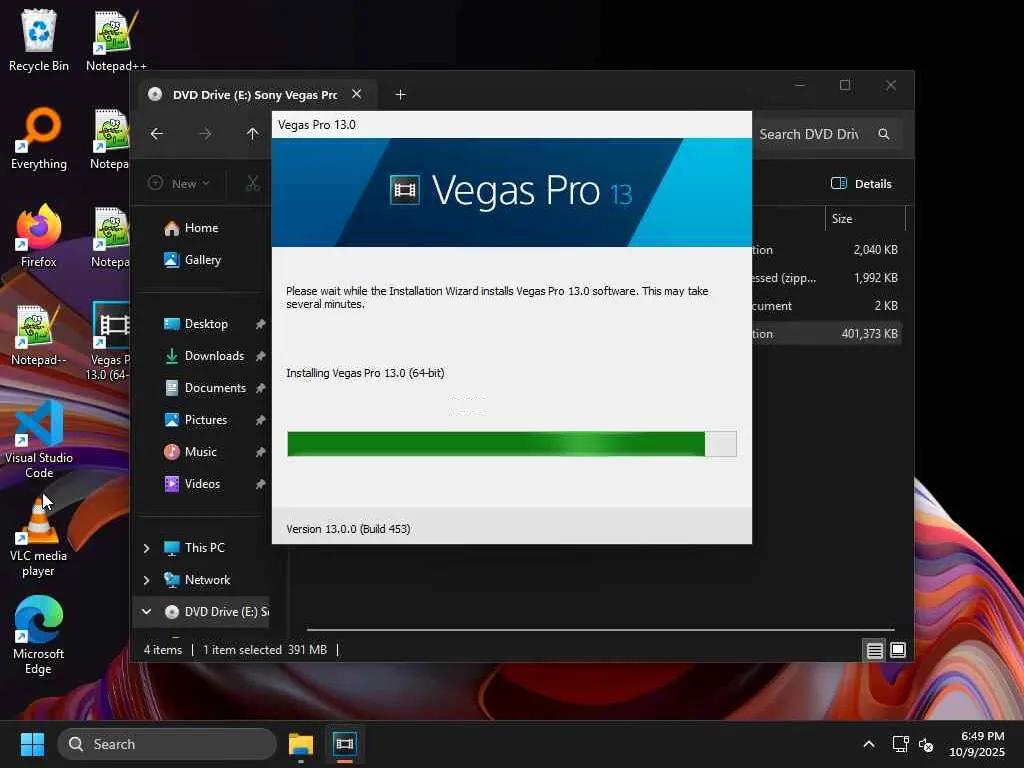Image resolution: width=1024 pixels, height=768 pixels.
Task: Switch Explorer to details list view icon
Action: [x=874, y=650]
